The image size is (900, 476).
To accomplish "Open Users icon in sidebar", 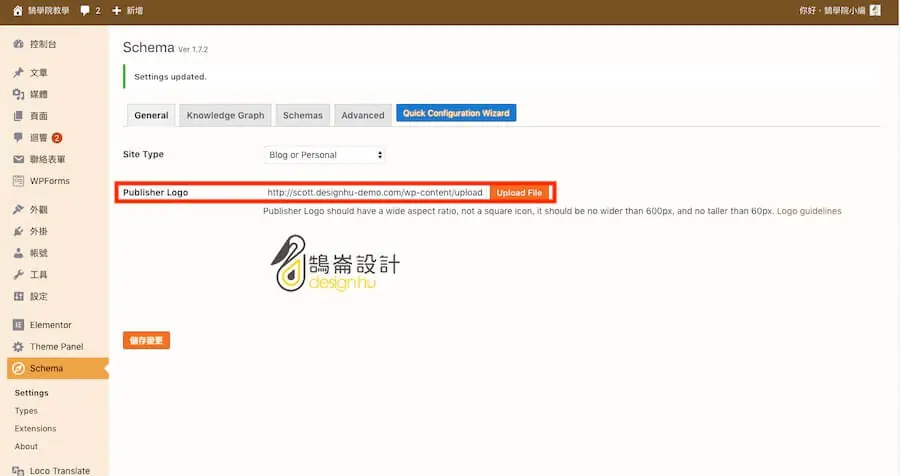I will click(18, 253).
